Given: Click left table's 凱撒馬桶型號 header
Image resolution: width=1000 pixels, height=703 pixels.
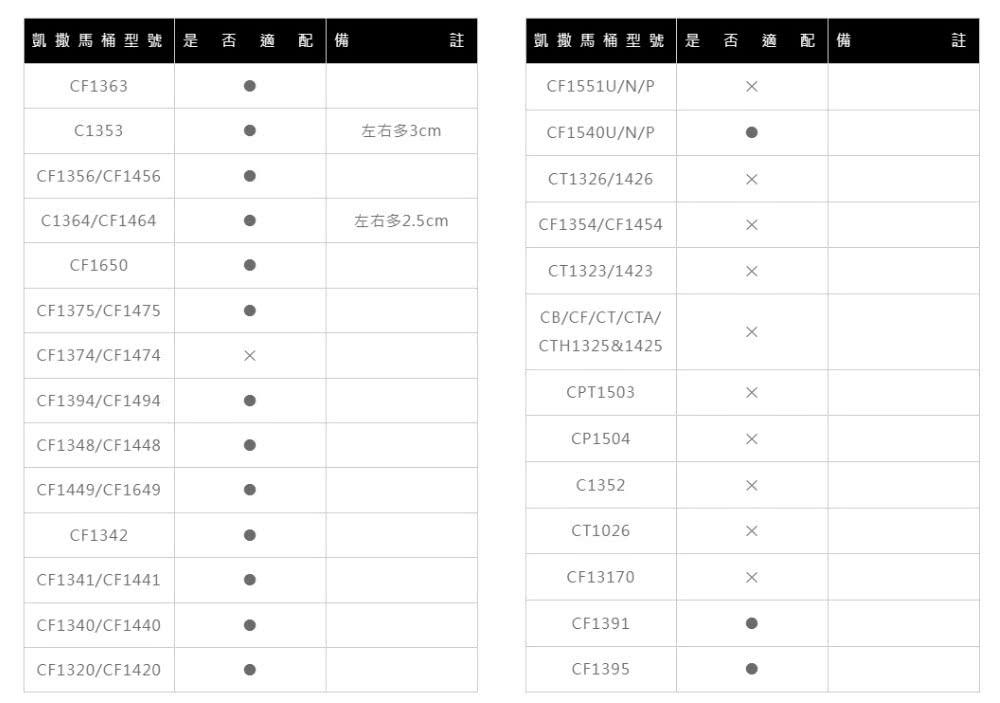Looking at the screenshot, I should point(98,41).
